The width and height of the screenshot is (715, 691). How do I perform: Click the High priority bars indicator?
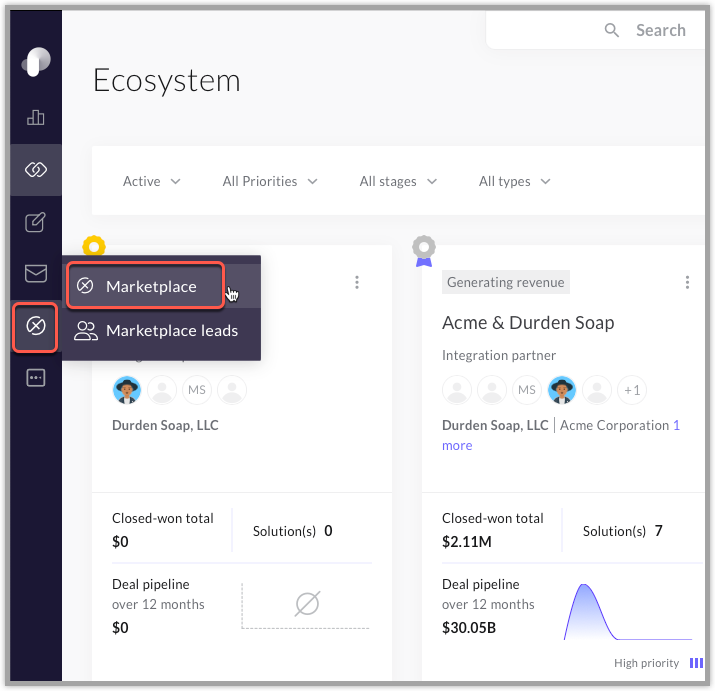pos(696,663)
